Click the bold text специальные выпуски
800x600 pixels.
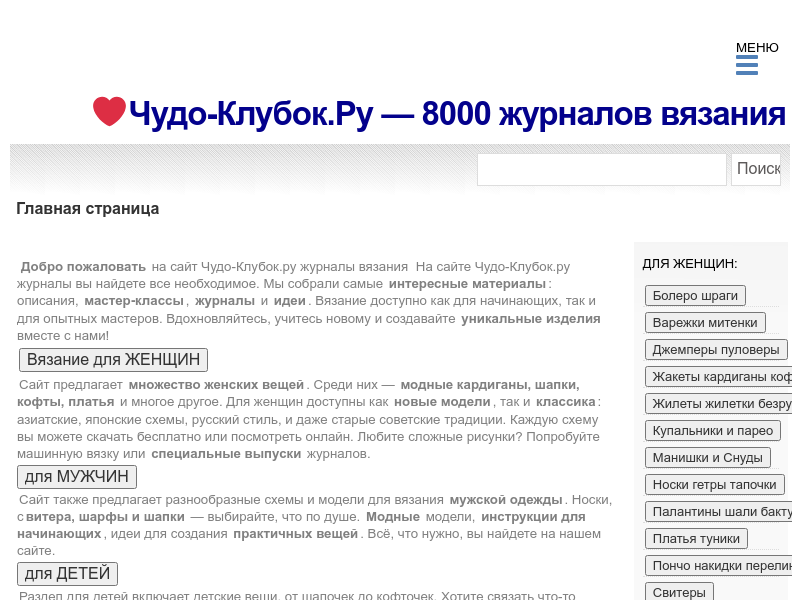click(x=226, y=454)
